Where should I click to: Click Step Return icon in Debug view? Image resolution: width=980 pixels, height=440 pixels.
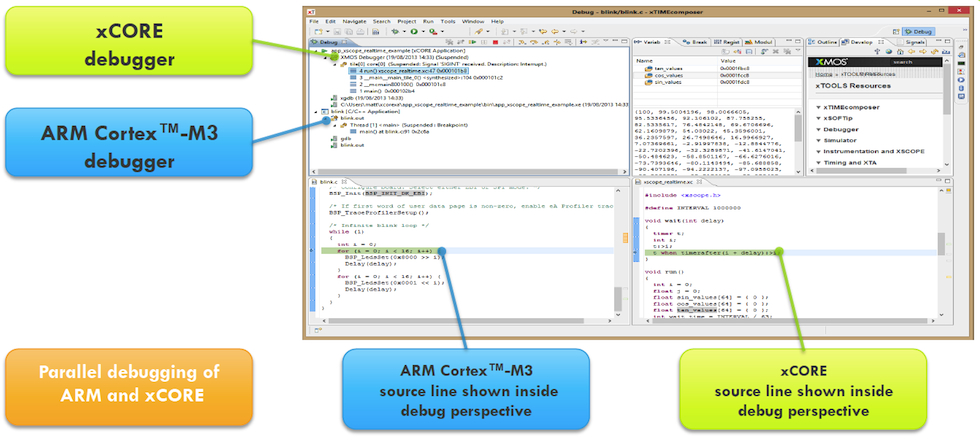pos(546,42)
